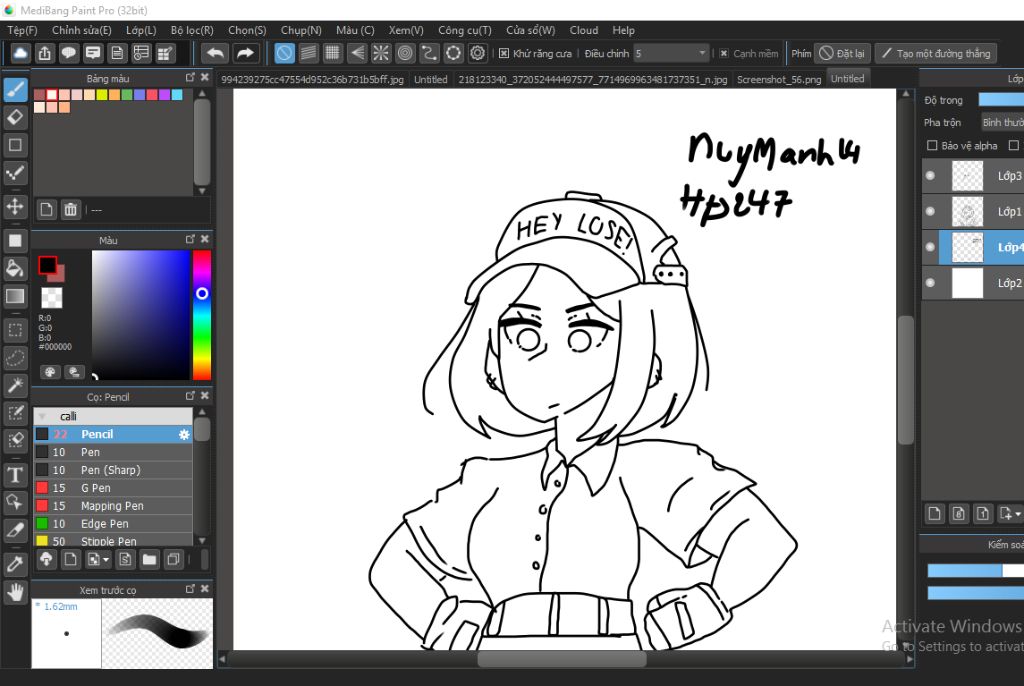The height and width of the screenshot is (686, 1024).
Task: Enable crisscross grid snap
Action: tap(332, 54)
